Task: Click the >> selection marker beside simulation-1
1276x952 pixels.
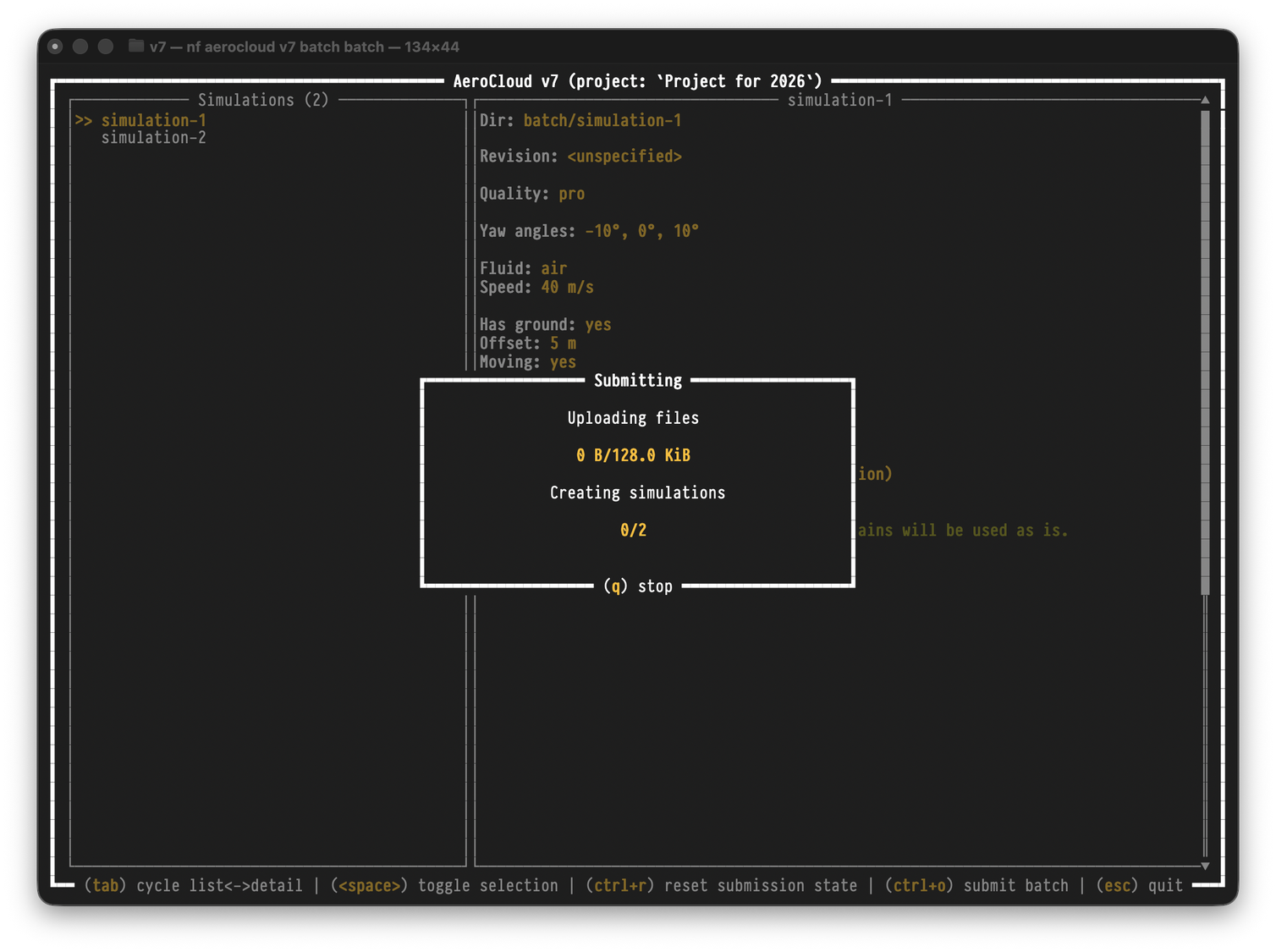Action: (83, 120)
